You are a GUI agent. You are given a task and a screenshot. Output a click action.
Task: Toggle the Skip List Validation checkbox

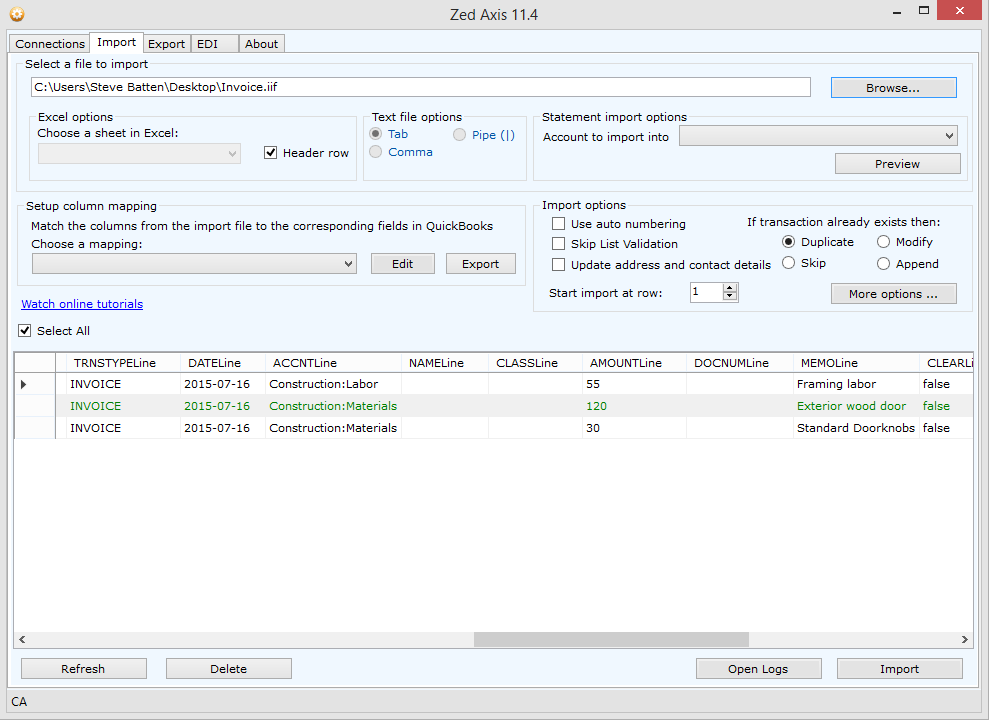tap(559, 244)
